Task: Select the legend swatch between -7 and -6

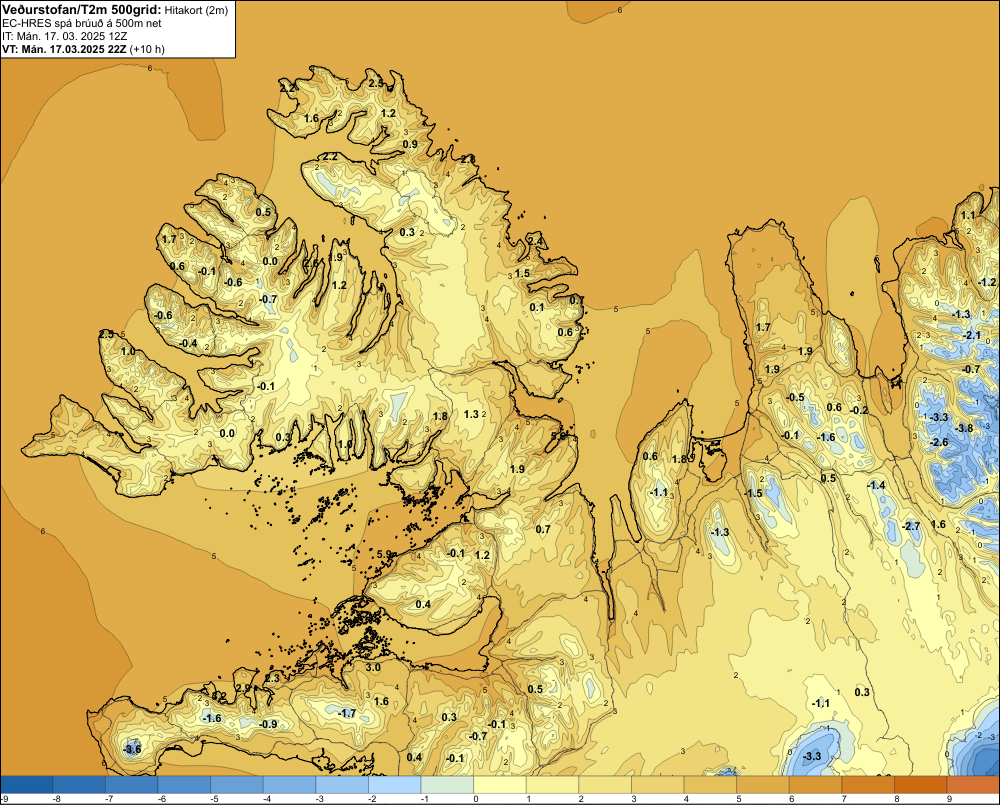Action: tap(131, 785)
